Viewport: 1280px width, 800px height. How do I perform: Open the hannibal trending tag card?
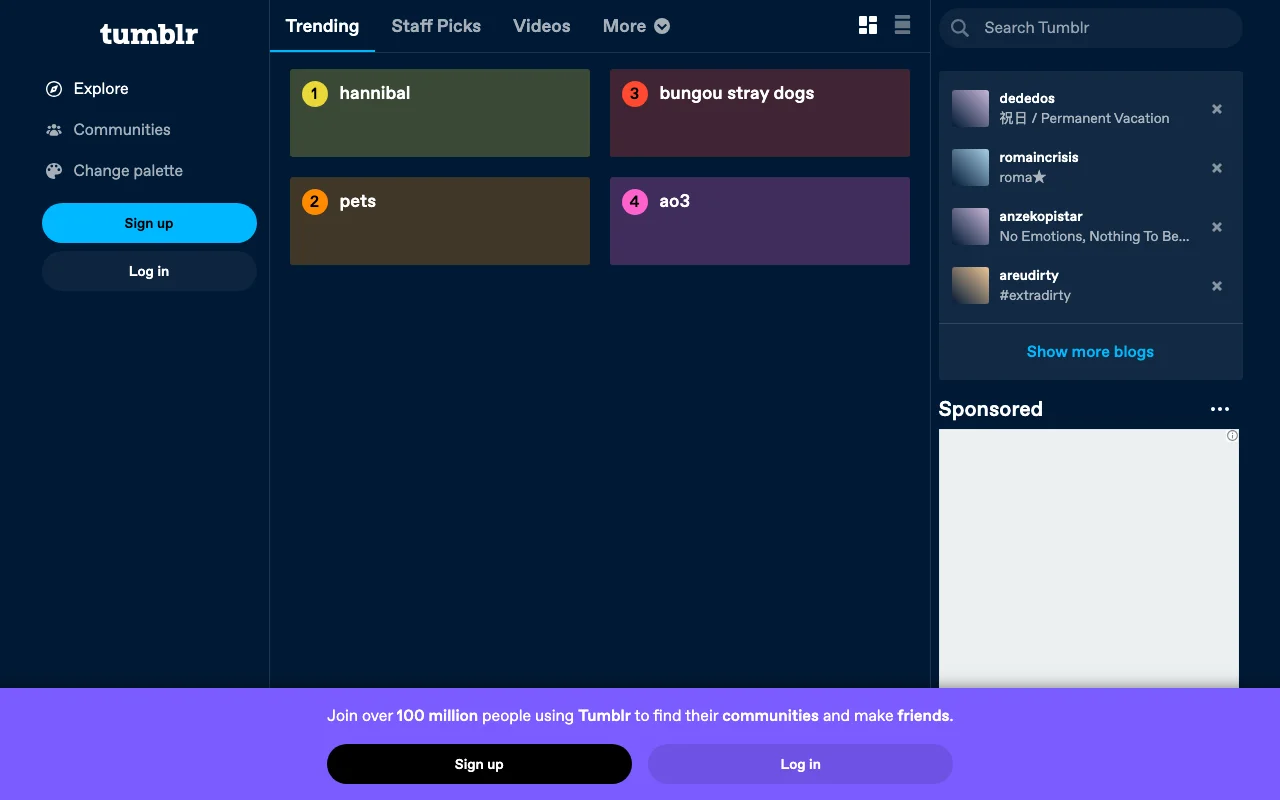[440, 113]
